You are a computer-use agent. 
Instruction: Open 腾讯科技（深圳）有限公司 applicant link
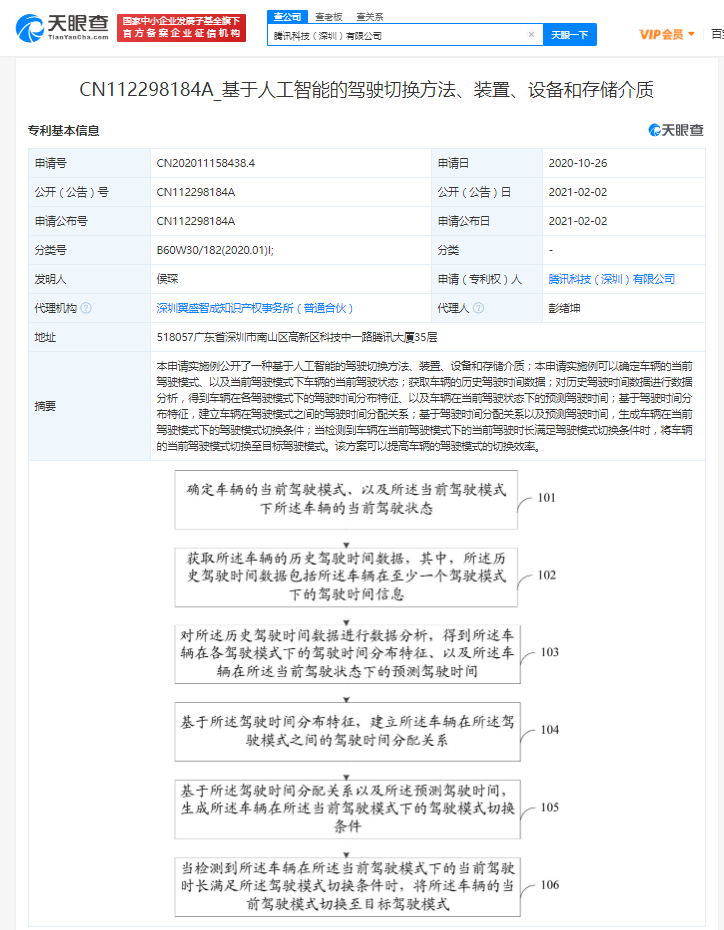[x=611, y=279]
